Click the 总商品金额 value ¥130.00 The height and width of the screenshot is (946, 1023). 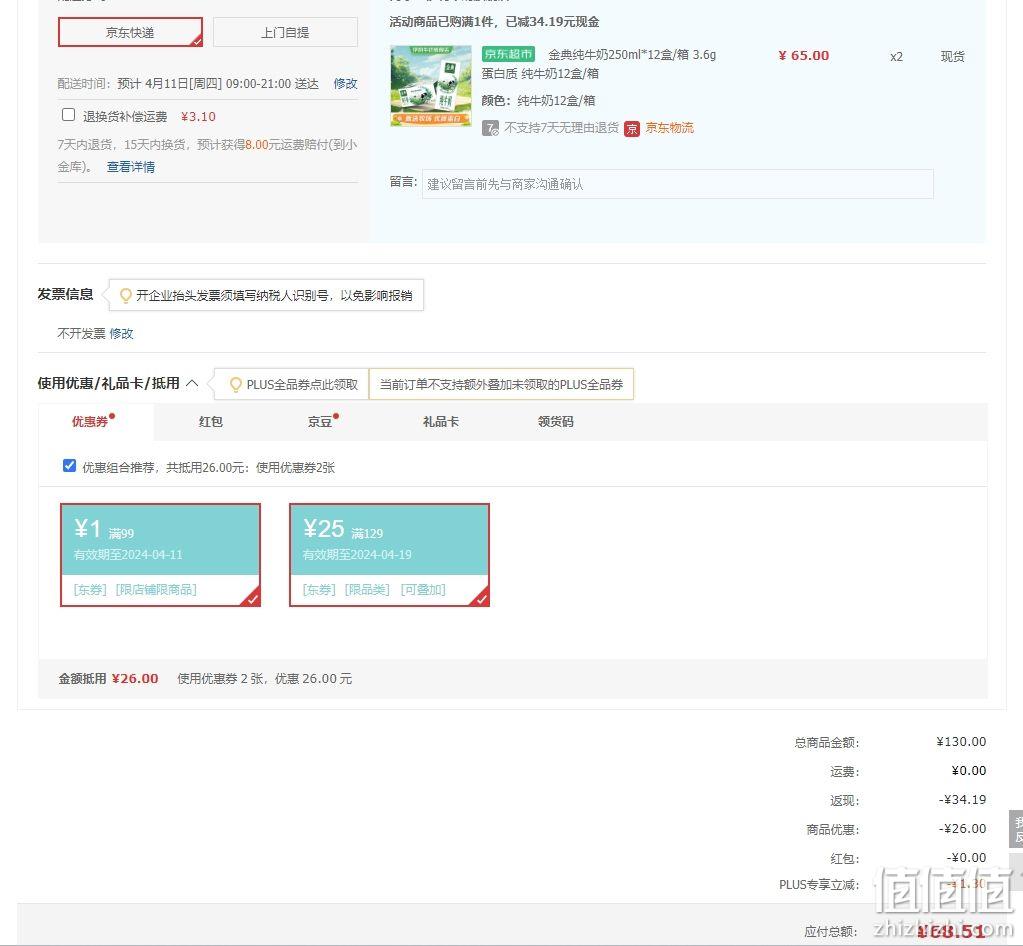961,742
